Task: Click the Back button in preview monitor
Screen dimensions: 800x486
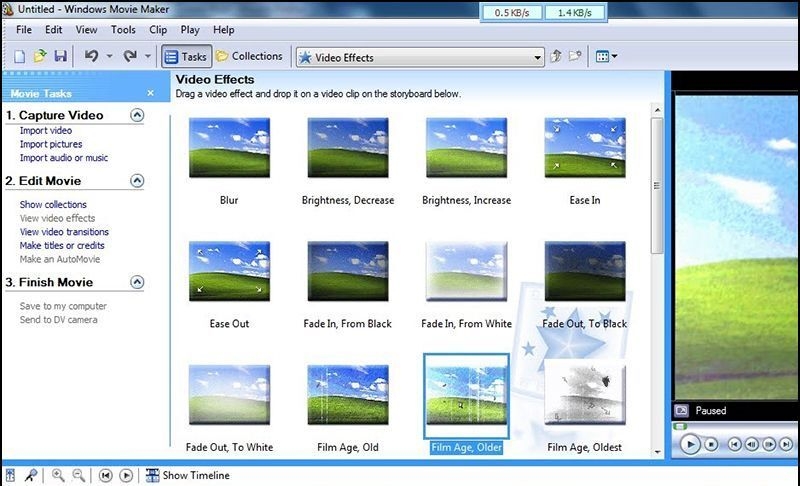Action: point(734,445)
